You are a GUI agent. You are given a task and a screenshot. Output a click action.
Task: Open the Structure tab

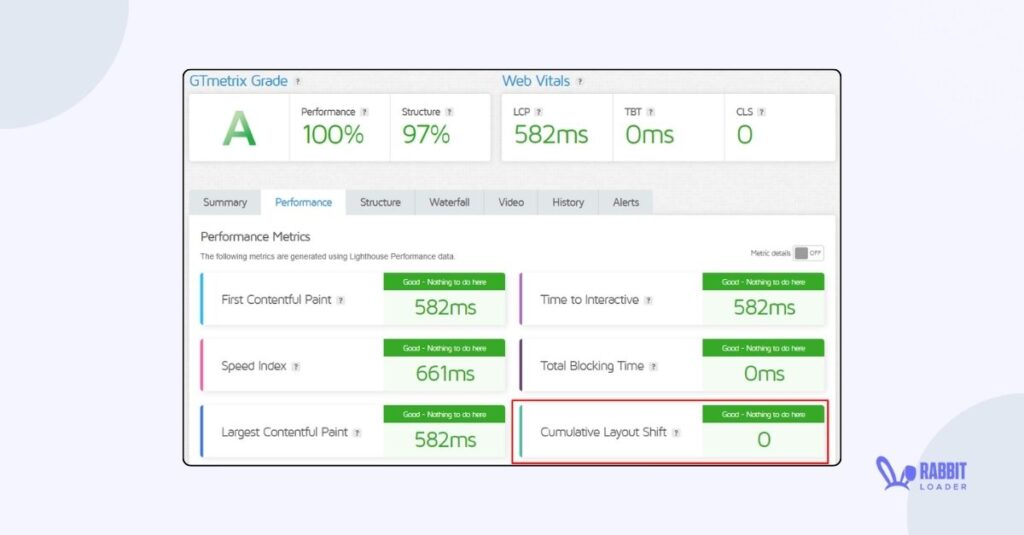click(x=380, y=203)
